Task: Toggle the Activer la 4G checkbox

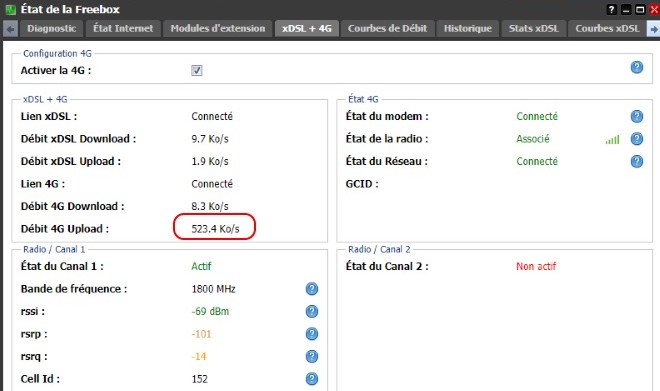Action: point(197,70)
